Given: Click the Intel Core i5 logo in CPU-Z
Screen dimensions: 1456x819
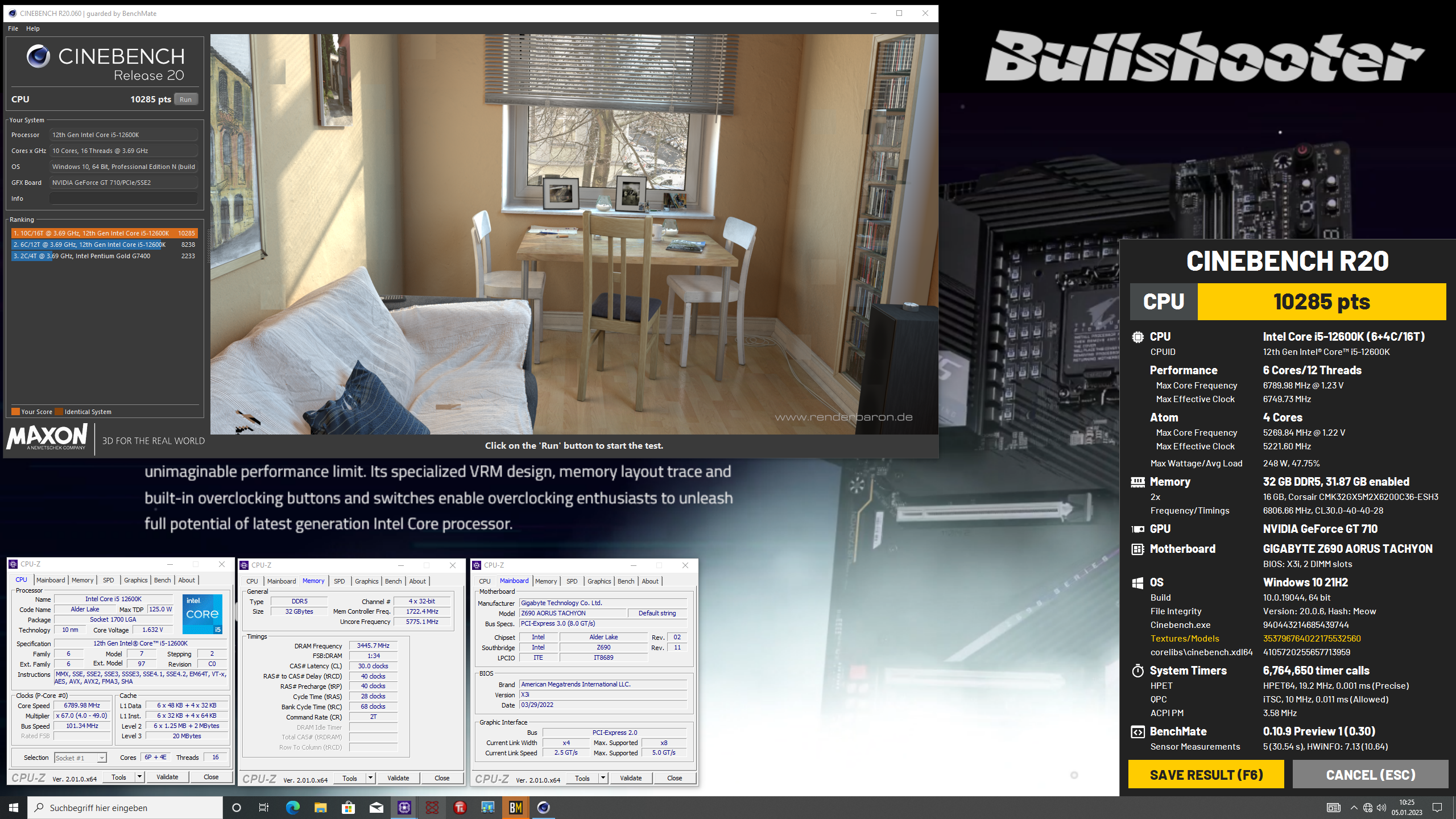Looking at the screenshot, I should click(x=202, y=614).
